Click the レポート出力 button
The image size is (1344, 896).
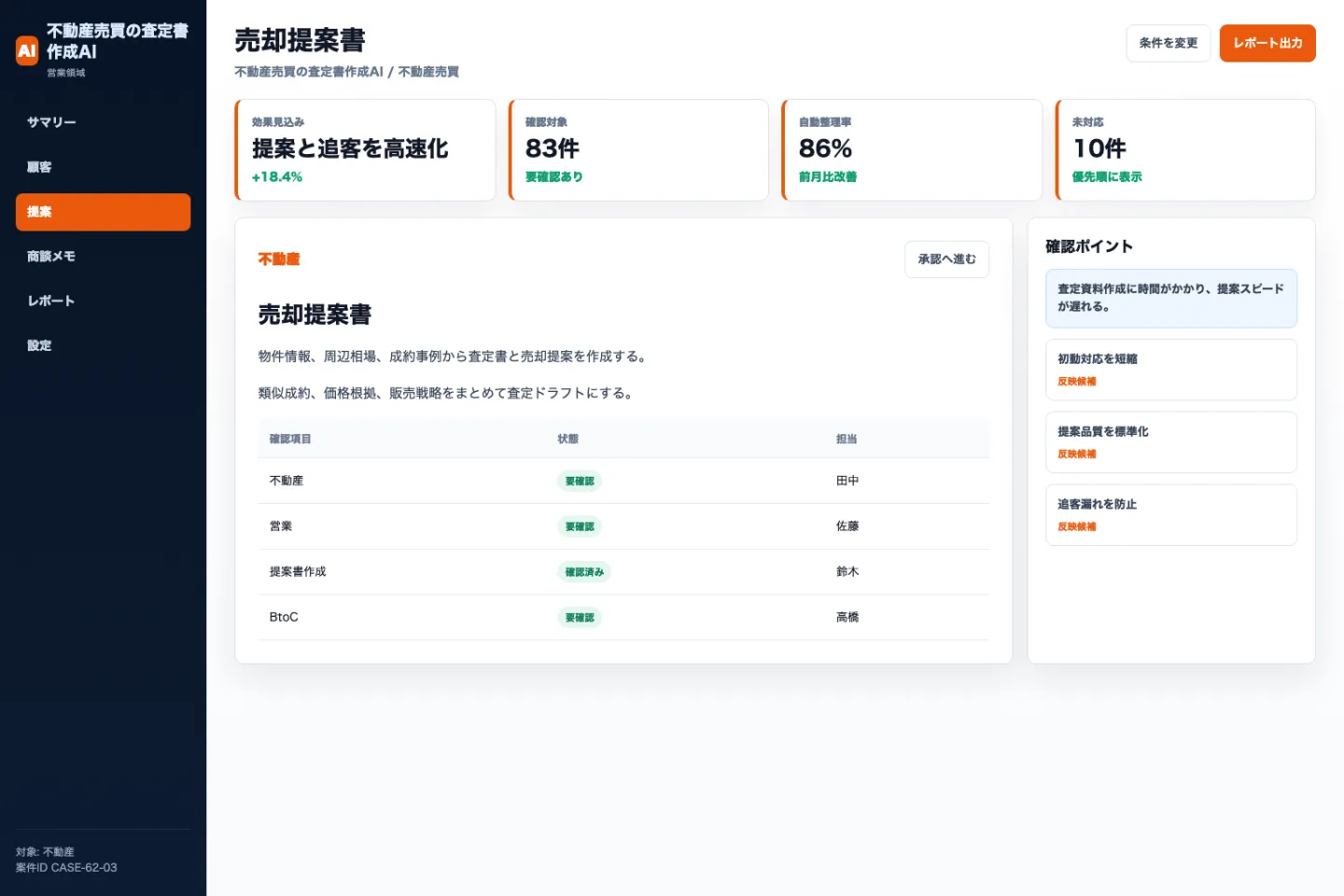click(x=1267, y=43)
